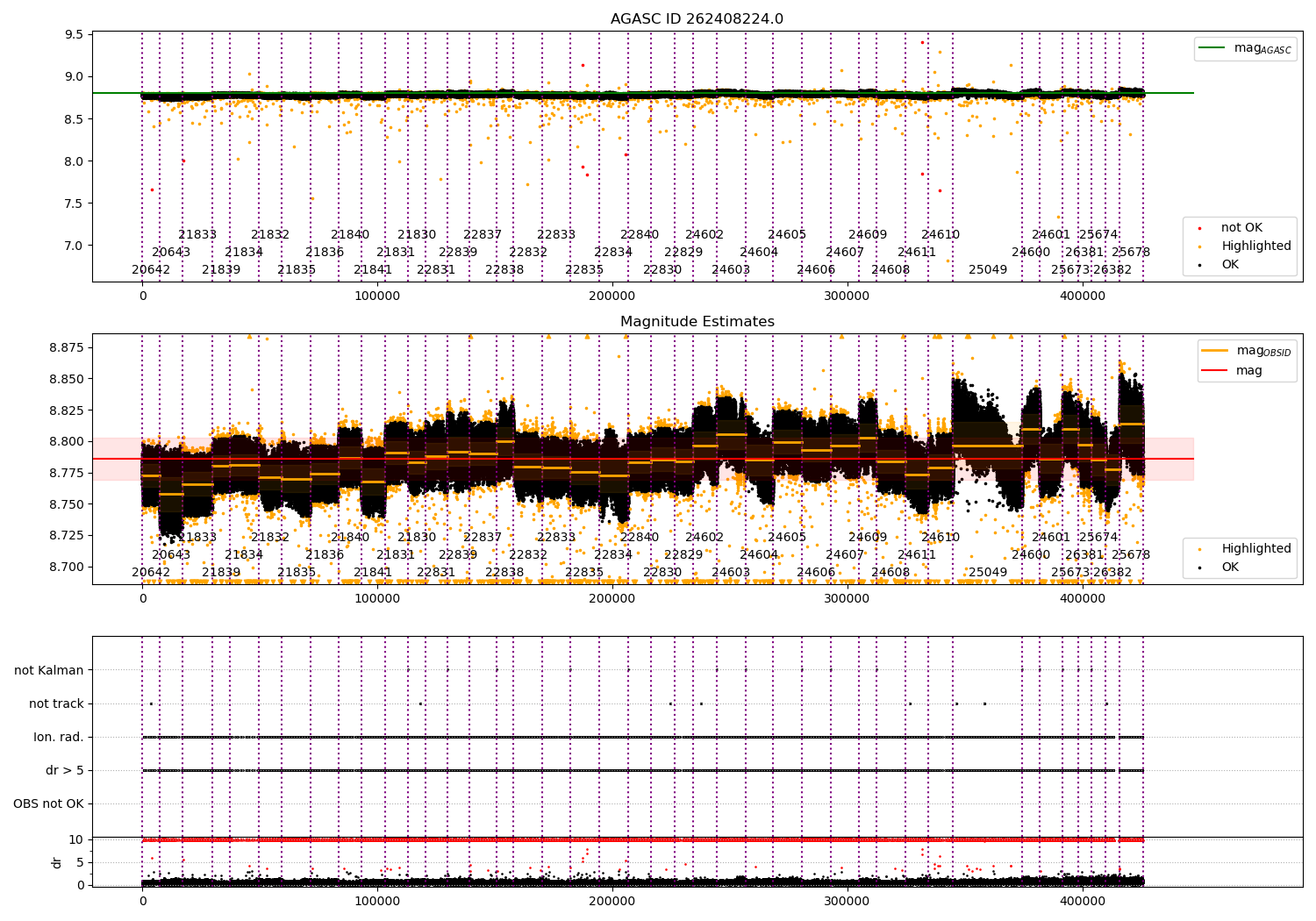Click the 8.0 y-axis tick of top plot

click(x=74, y=161)
